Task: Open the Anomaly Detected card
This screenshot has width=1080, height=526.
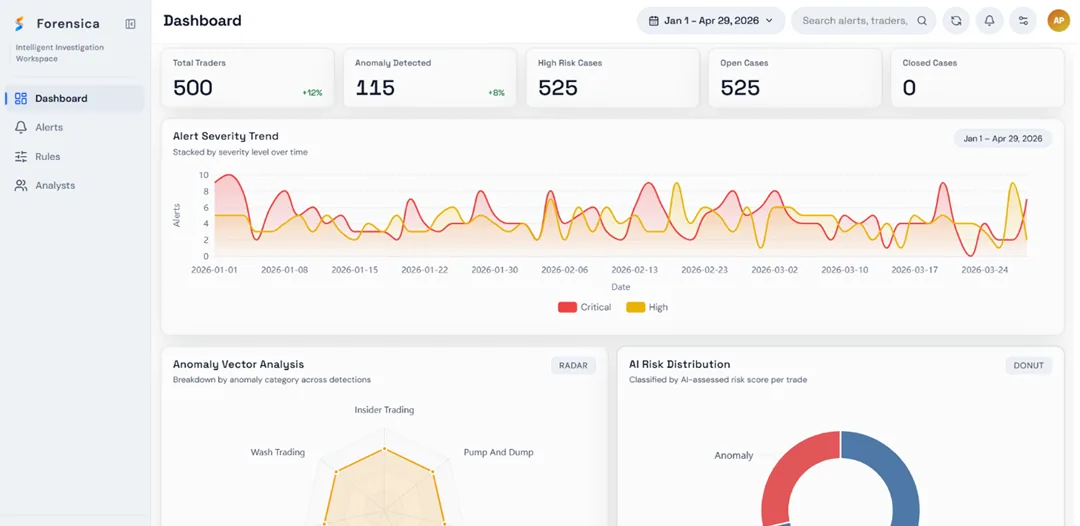Action: (x=430, y=78)
